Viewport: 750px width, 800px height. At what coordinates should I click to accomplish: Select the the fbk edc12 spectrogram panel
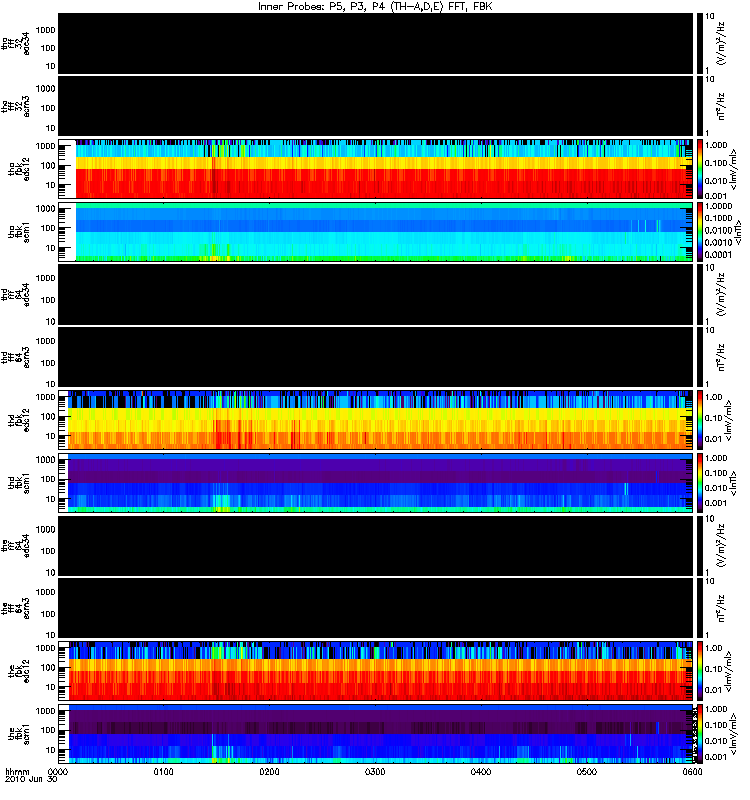coord(376,671)
